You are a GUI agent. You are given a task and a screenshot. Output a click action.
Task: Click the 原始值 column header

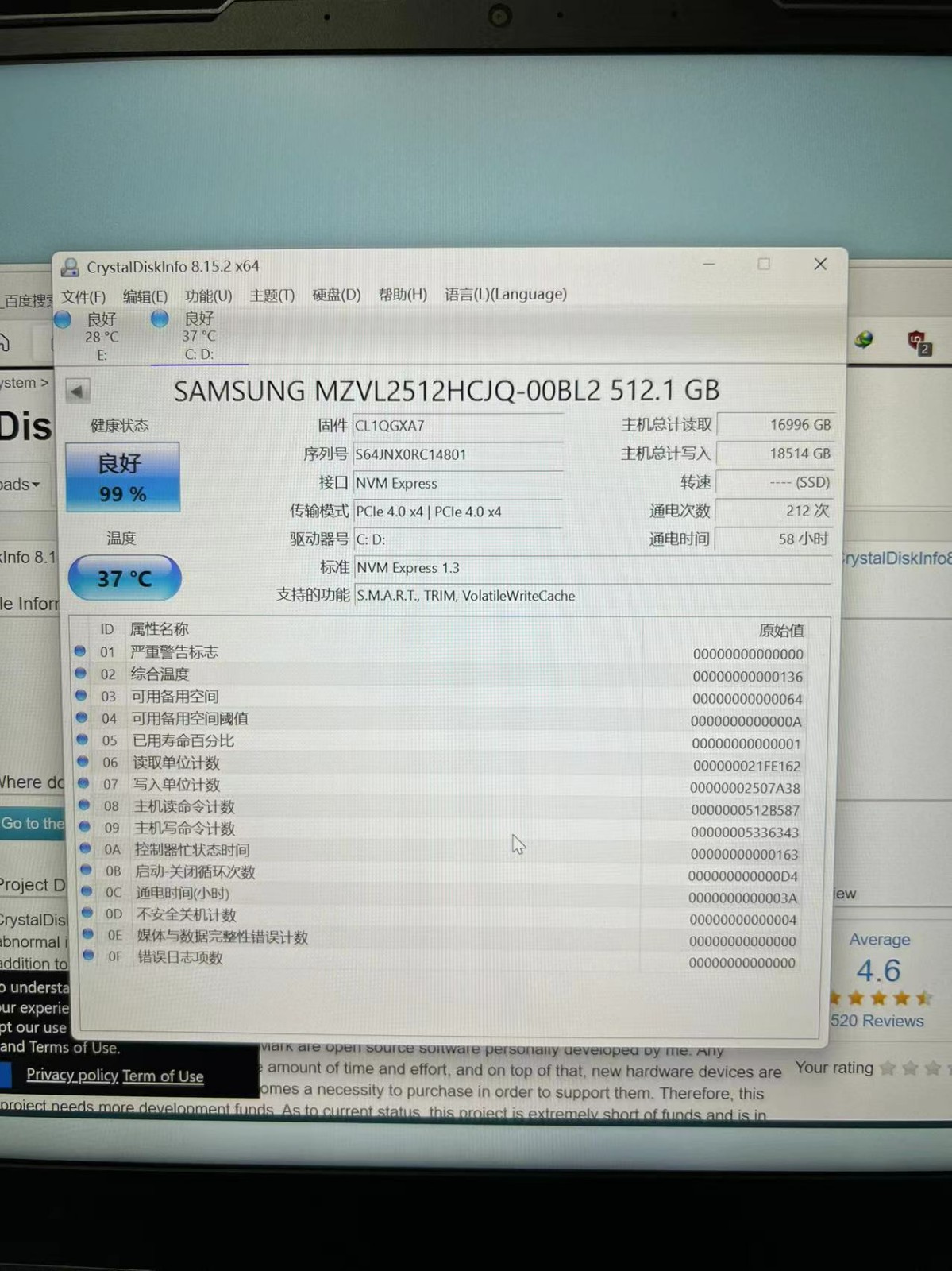click(781, 631)
